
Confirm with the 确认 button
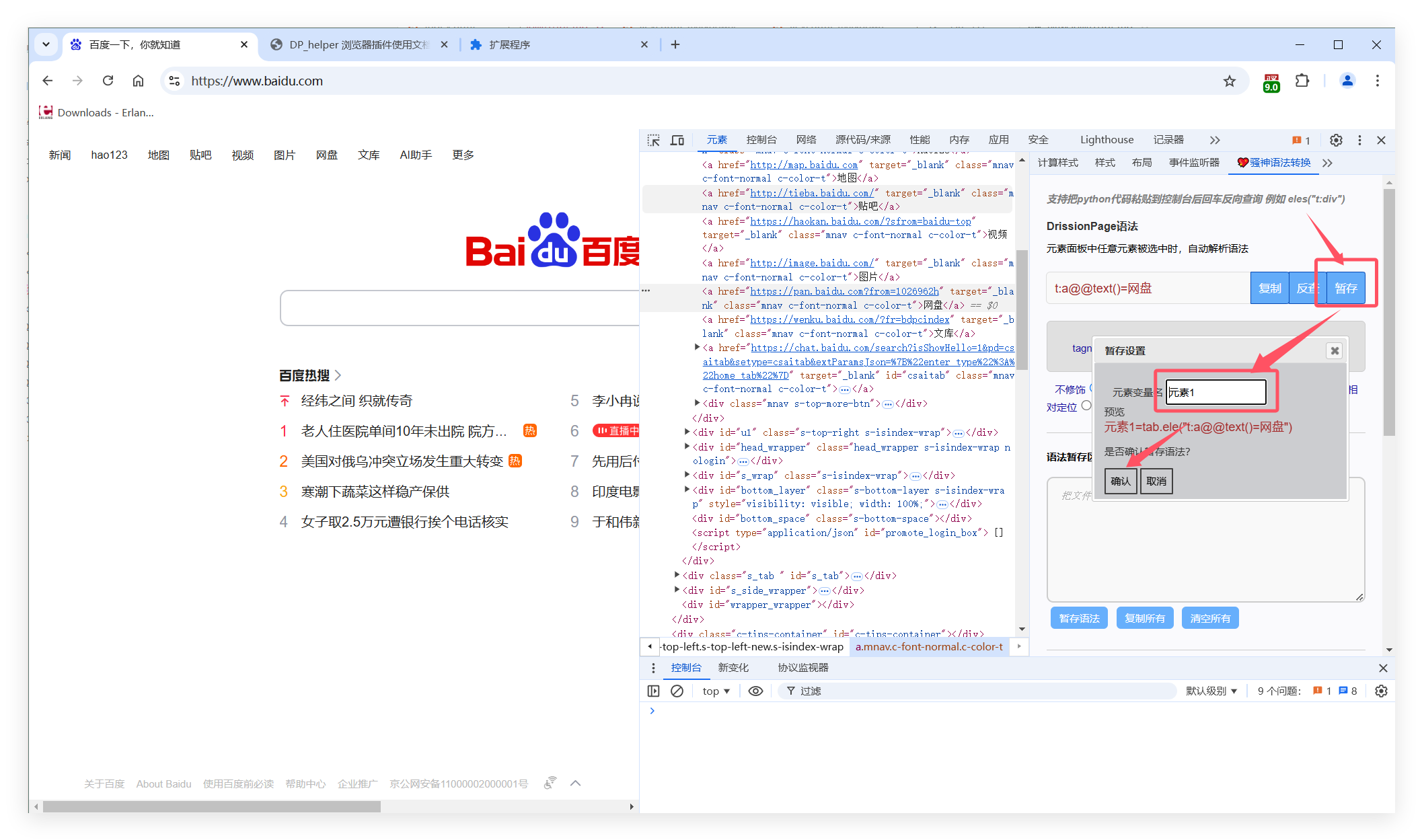point(1121,481)
